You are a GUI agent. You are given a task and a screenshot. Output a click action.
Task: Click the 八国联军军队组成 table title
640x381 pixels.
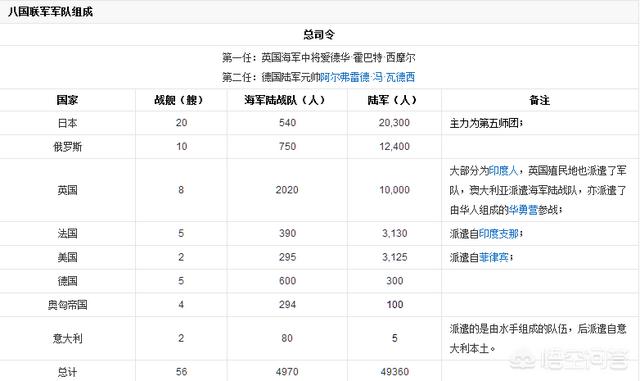click(50, 12)
